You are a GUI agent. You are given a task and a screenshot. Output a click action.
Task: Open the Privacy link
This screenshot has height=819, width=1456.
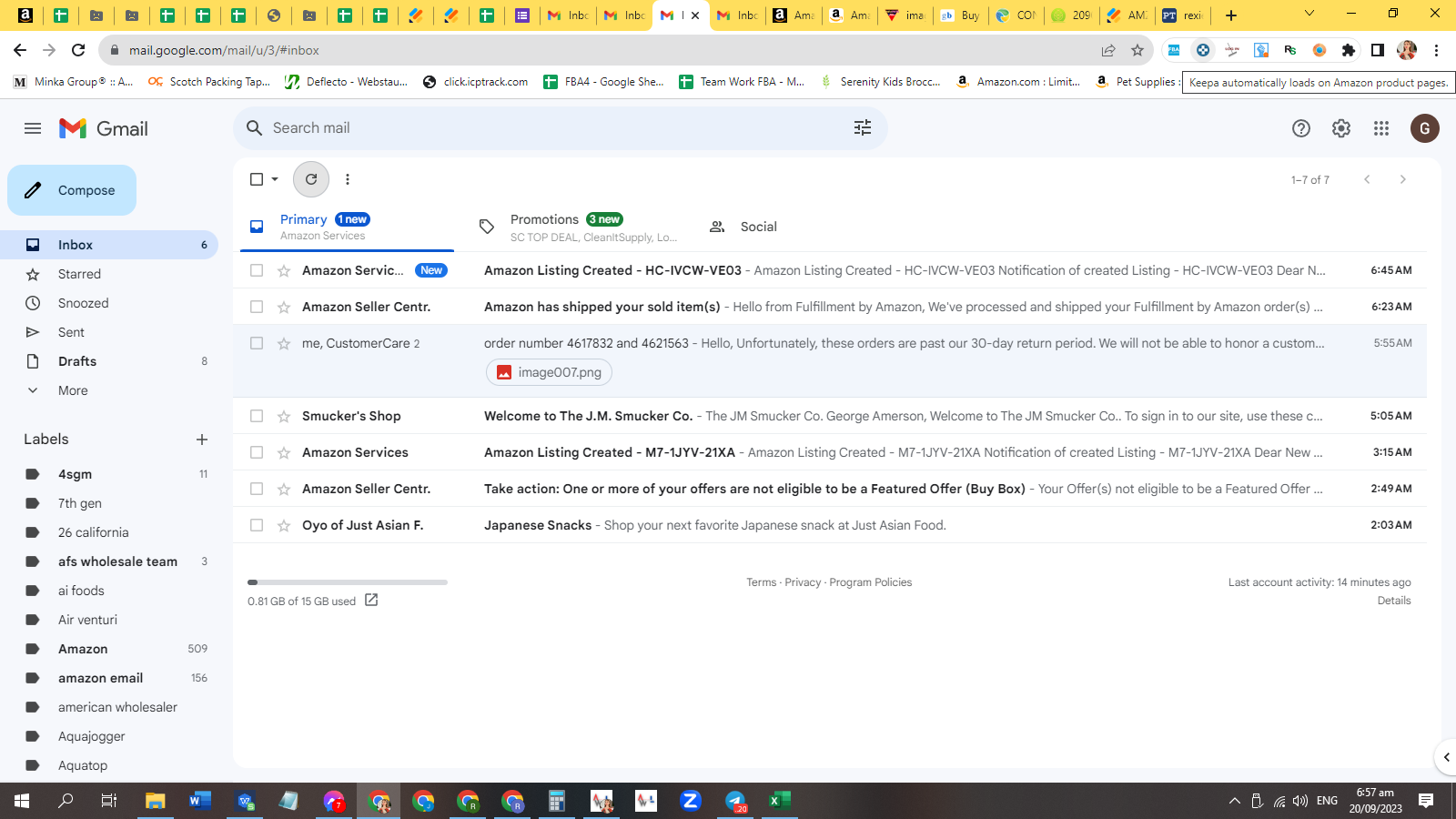pyautogui.click(x=803, y=582)
